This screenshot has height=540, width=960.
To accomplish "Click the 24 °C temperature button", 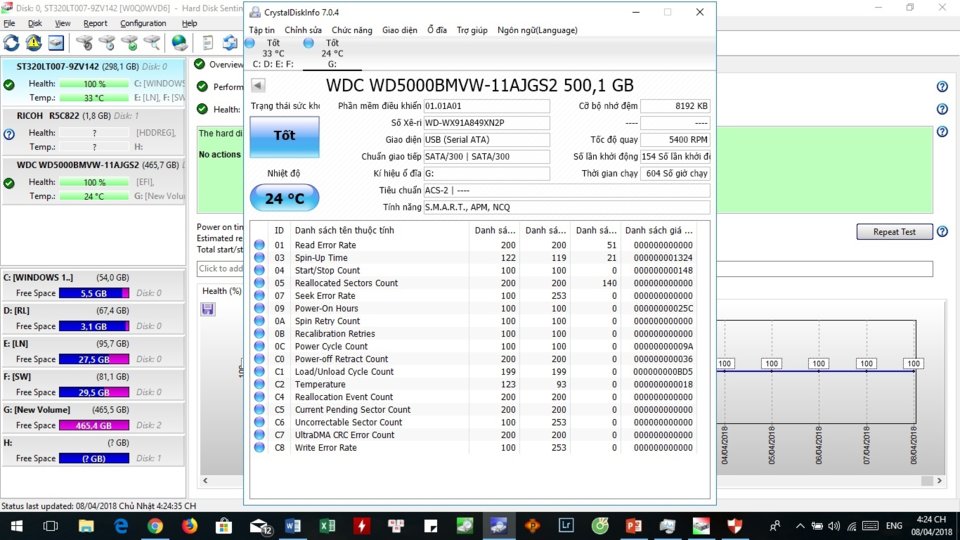I will (284, 198).
